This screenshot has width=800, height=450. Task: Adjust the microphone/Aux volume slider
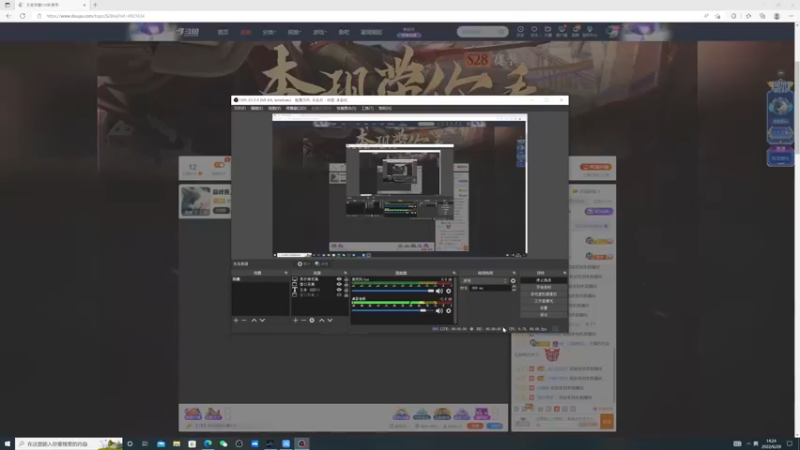click(x=393, y=291)
